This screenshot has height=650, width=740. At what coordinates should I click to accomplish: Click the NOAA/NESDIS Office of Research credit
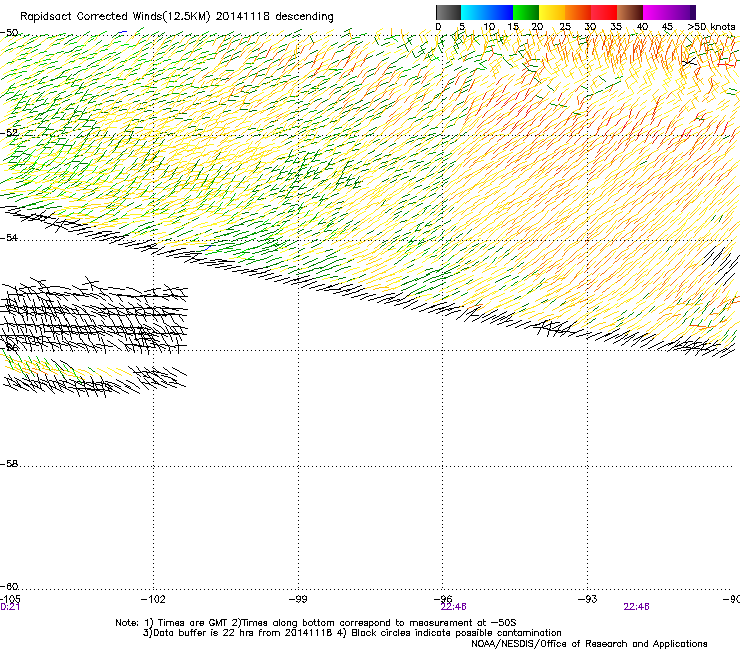coord(589,644)
